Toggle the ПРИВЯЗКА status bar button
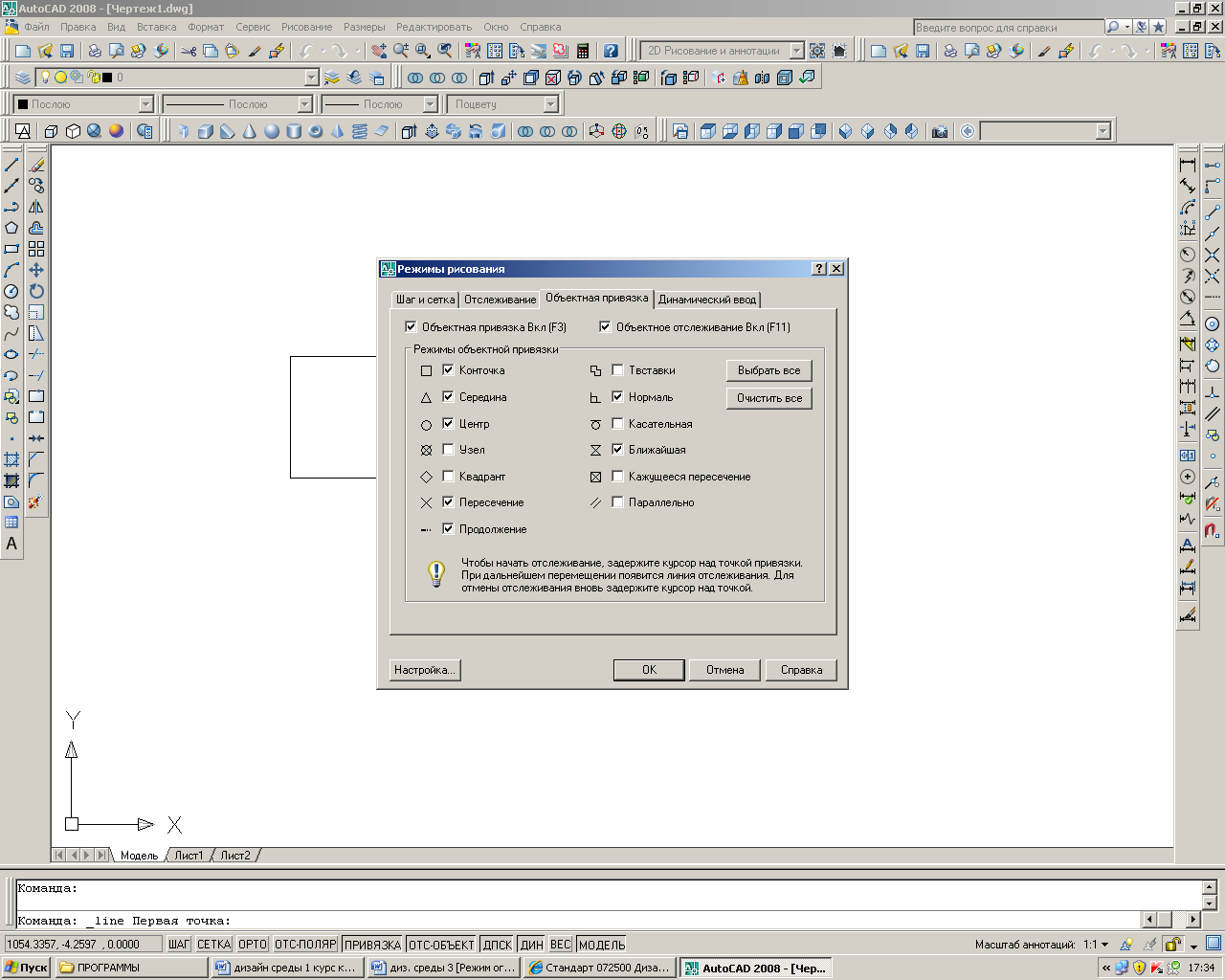Screen dimensions: 1225x980 [x=372, y=945]
